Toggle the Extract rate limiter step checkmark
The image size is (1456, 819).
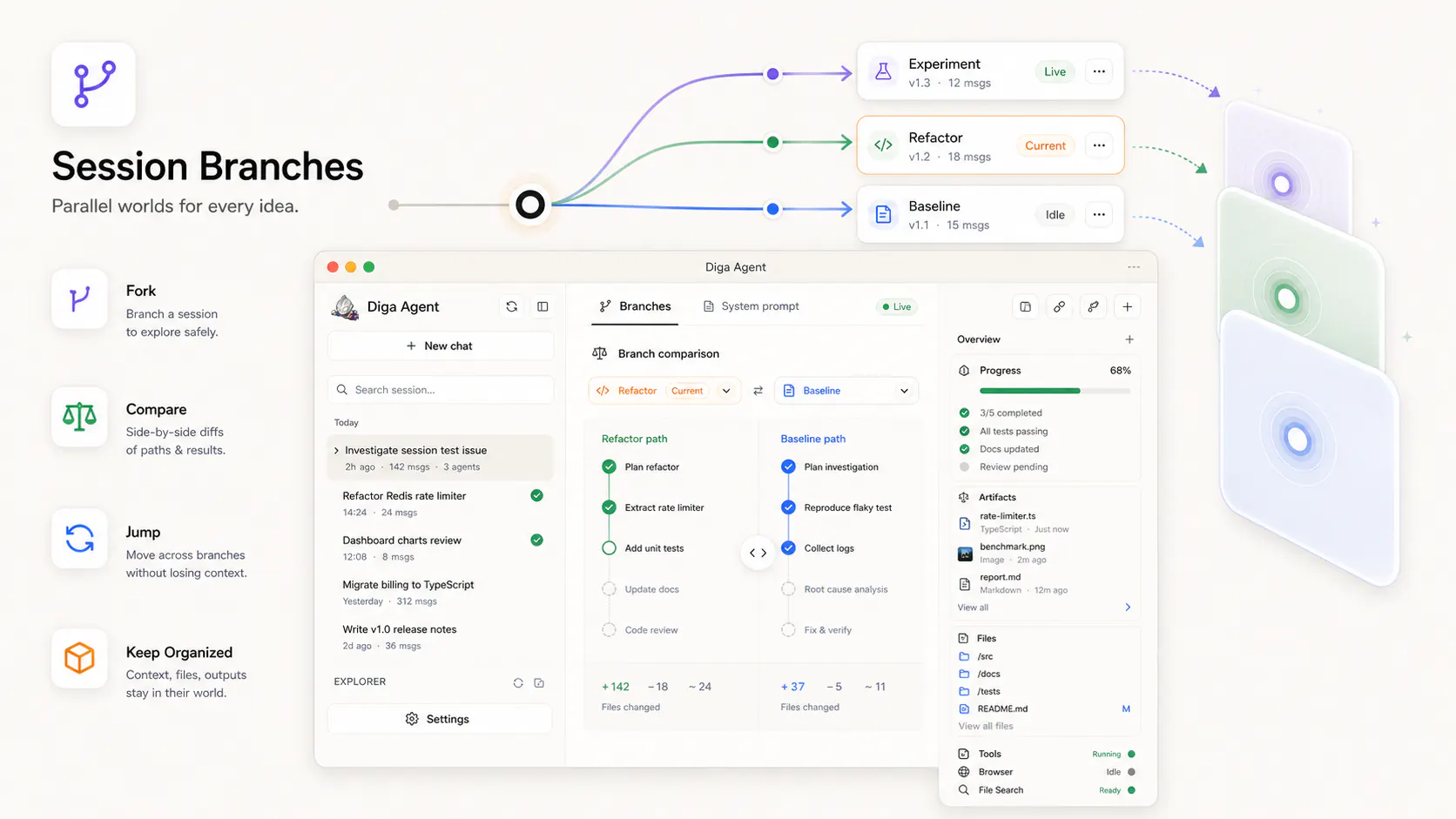pos(609,507)
